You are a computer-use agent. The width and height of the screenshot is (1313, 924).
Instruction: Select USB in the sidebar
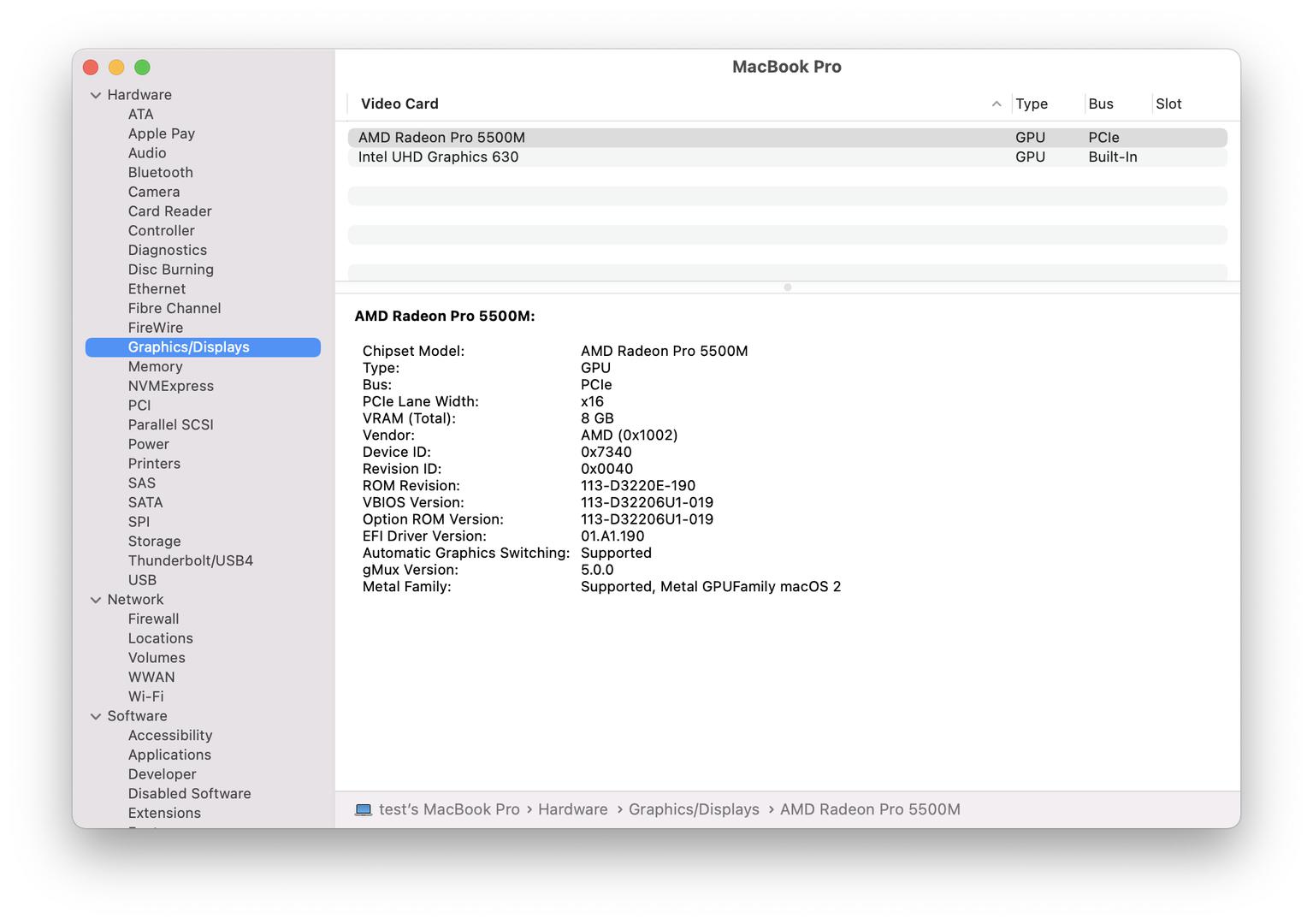pos(142,580)
